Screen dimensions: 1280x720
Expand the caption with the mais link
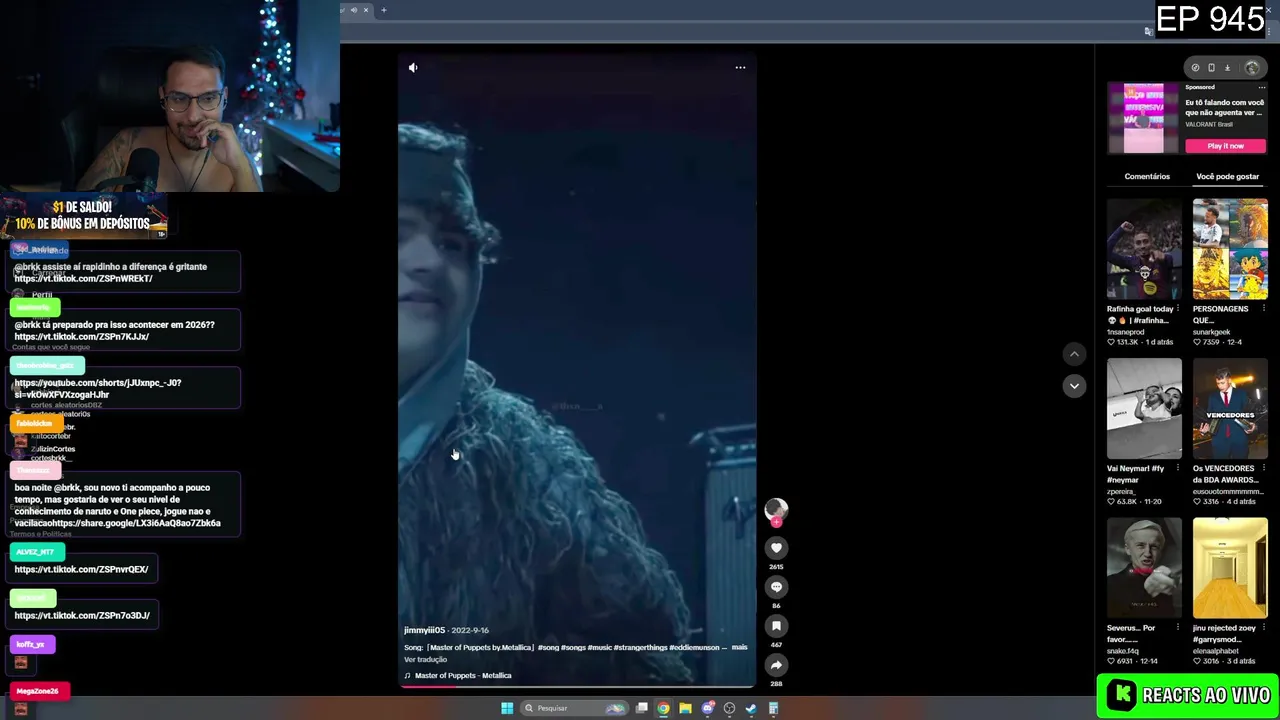click(x=739, y=647)
